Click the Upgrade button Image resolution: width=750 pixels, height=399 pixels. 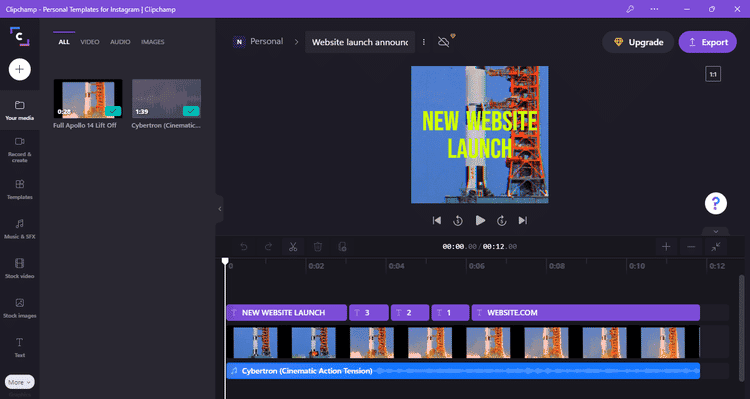[638, 42]
